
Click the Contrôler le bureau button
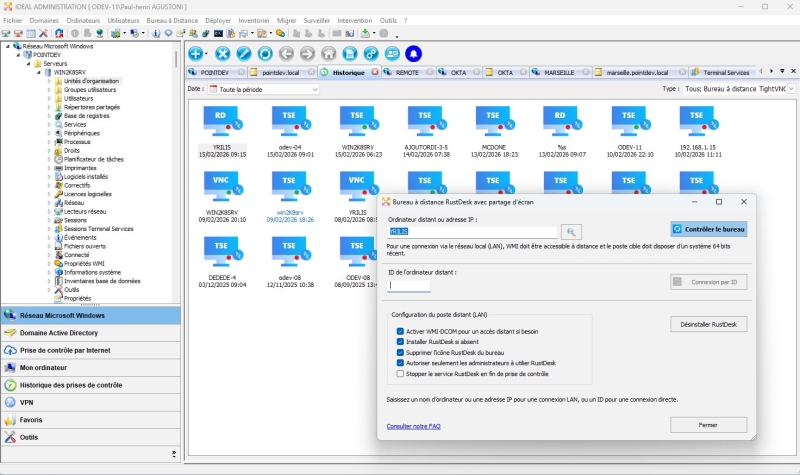coord(708,229)
